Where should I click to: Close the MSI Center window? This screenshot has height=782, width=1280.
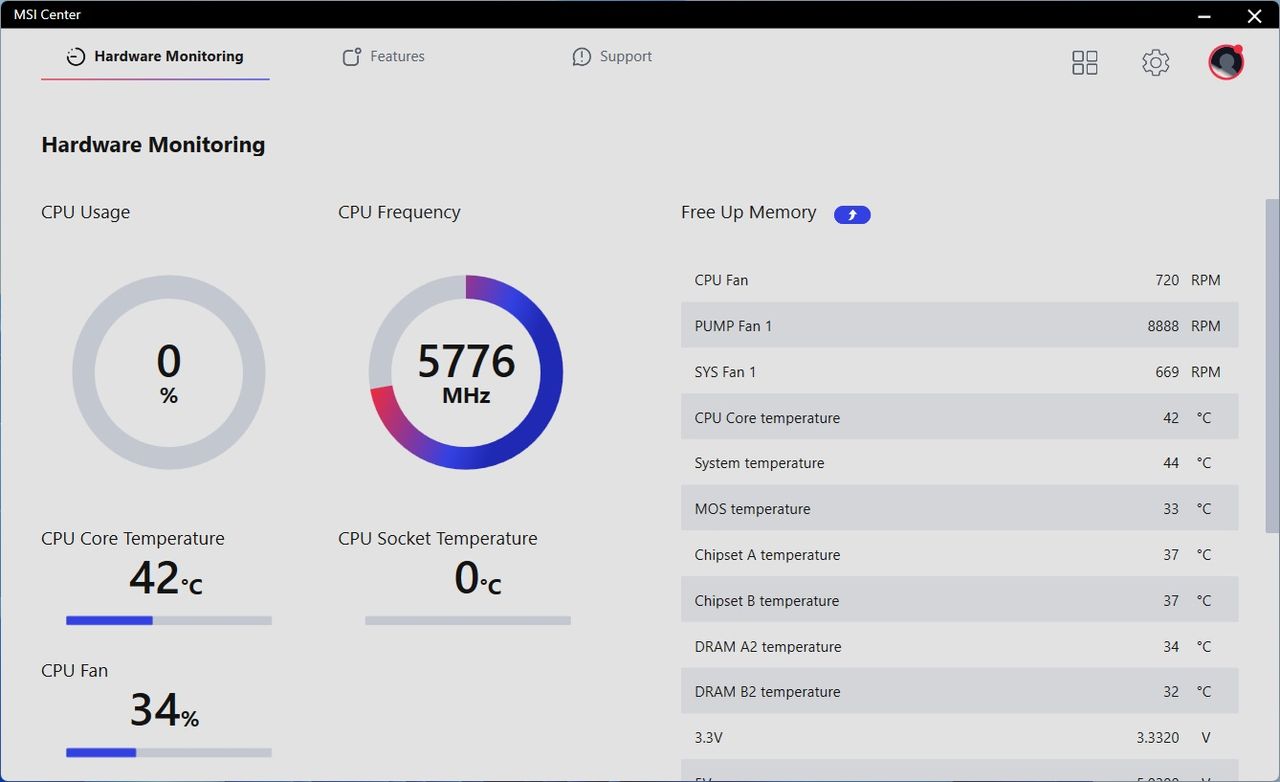point(1254,15)
